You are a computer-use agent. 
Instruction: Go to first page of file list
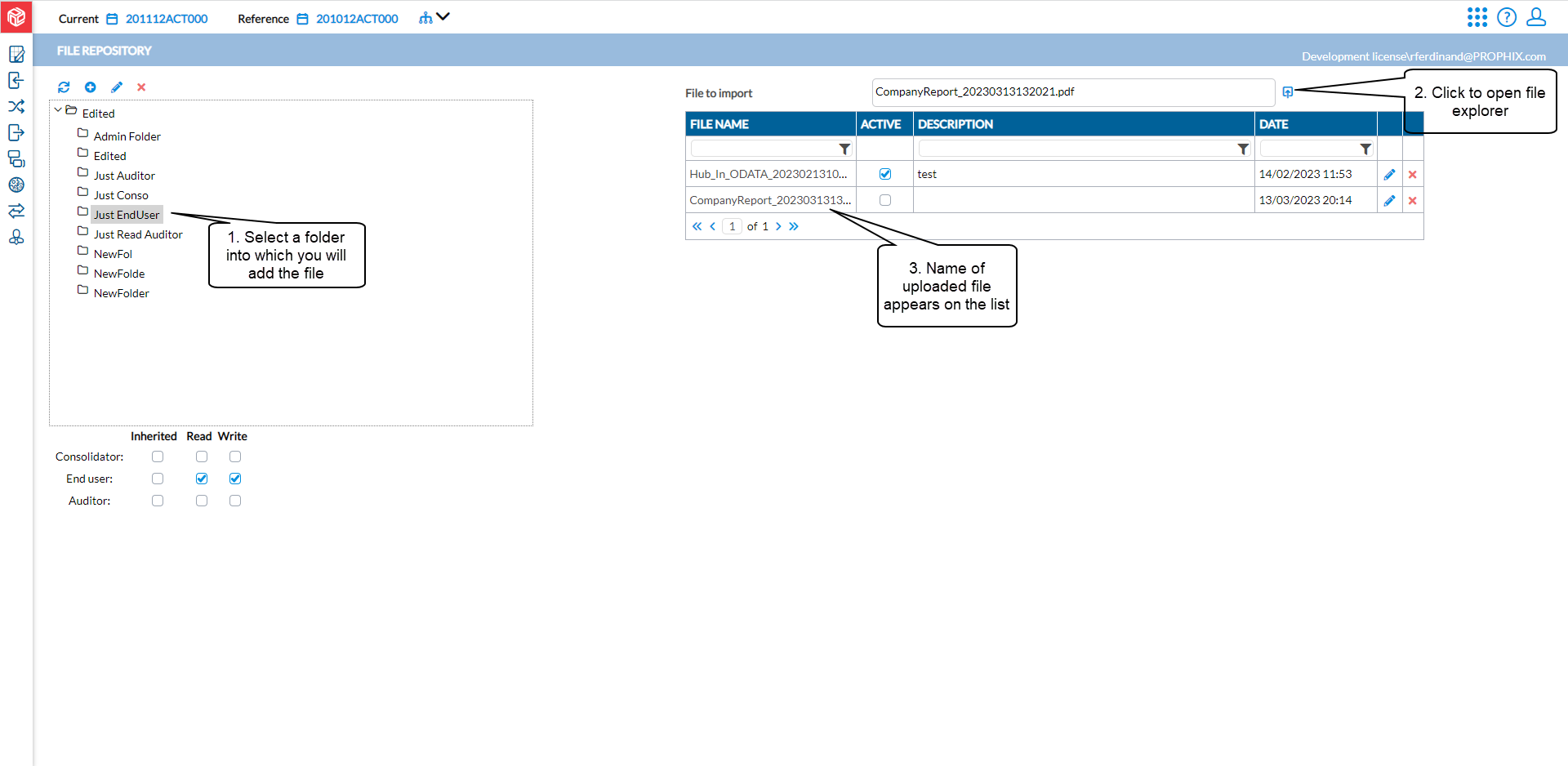(697, 226)
